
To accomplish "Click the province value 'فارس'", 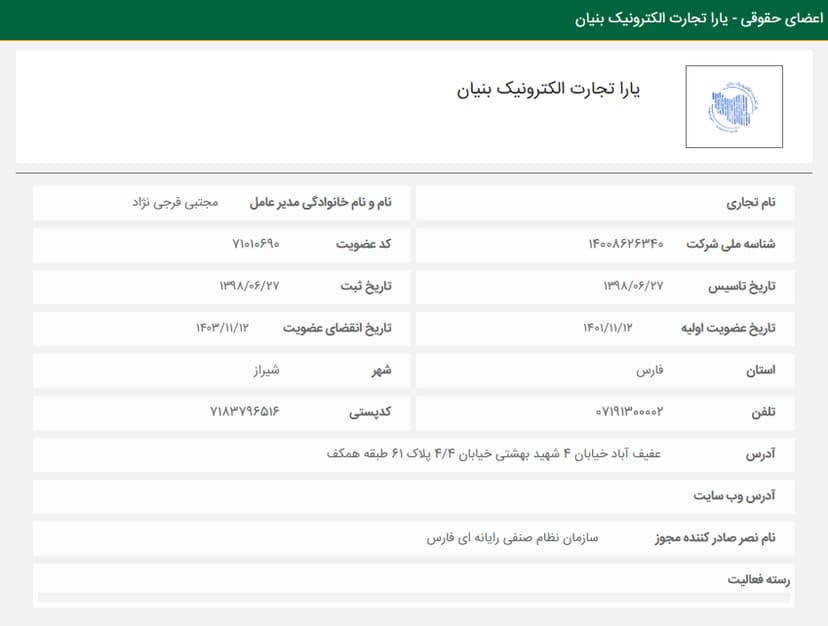I will (x=650, y=370).
